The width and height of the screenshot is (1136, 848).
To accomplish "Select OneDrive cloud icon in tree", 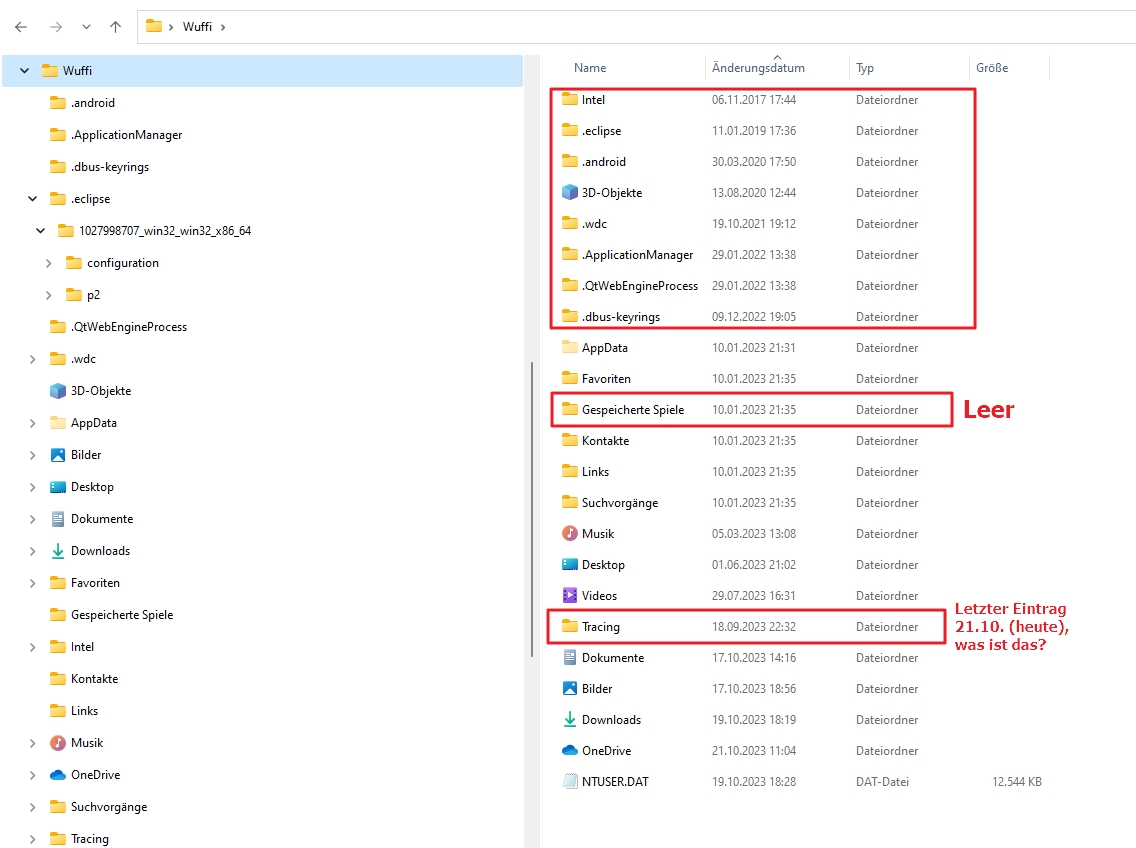I will 58,775.
